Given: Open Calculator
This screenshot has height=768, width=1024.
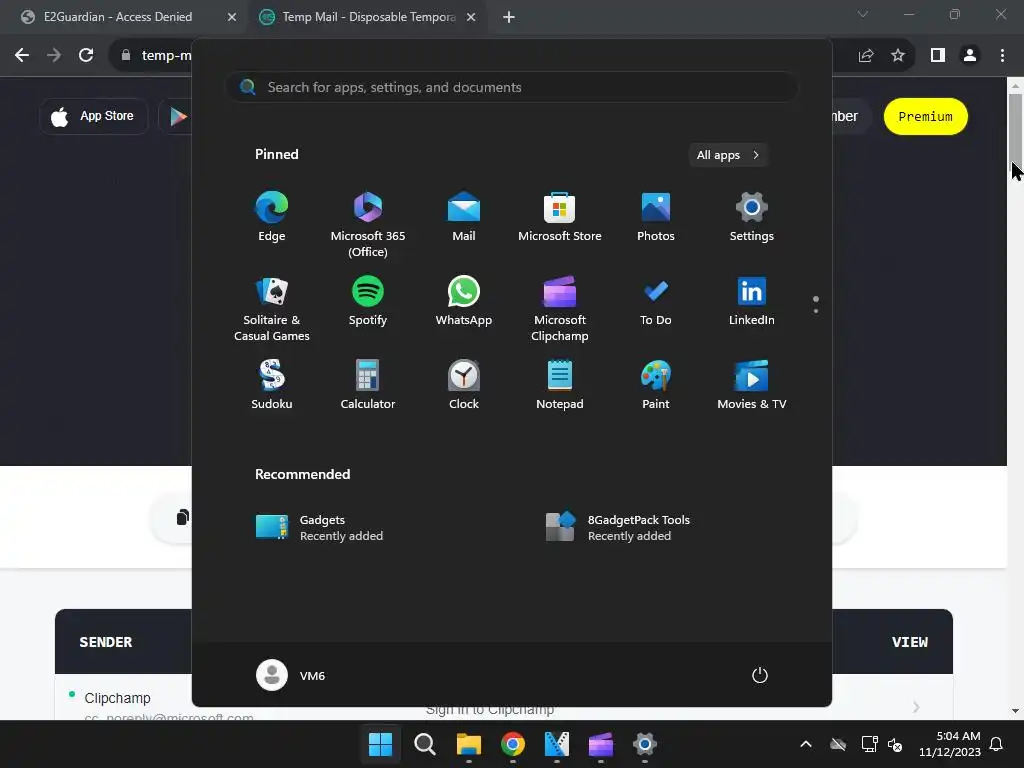Looking at the screenshot, I should [368, 385].
